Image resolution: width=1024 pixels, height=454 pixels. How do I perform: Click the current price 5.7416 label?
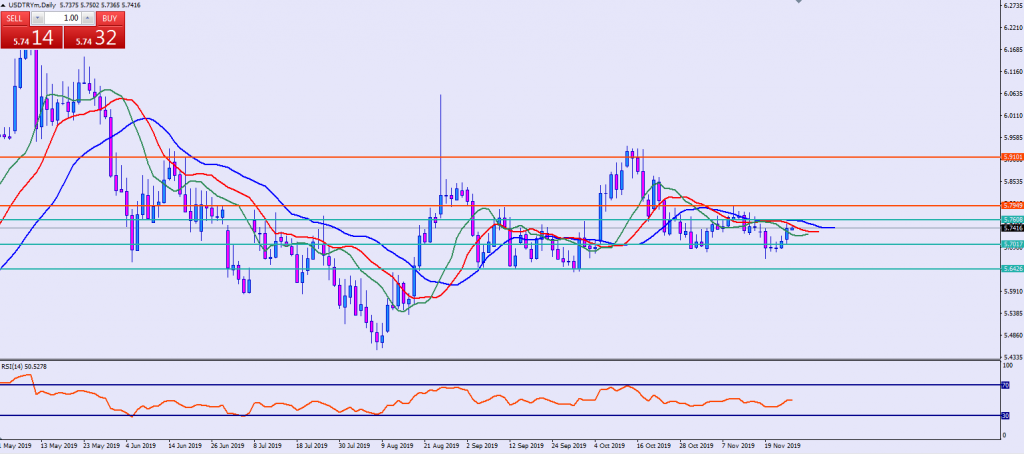tap(1012, 228)
